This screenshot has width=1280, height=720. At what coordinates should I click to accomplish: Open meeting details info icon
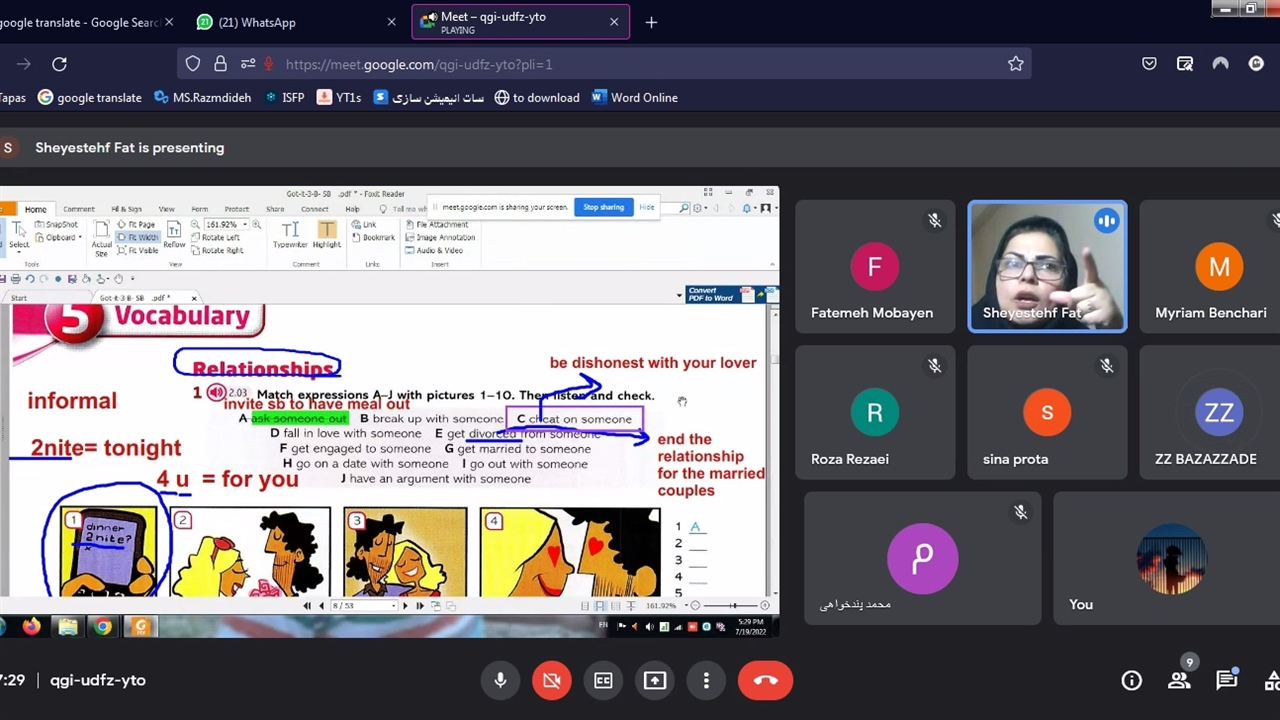1131,680
